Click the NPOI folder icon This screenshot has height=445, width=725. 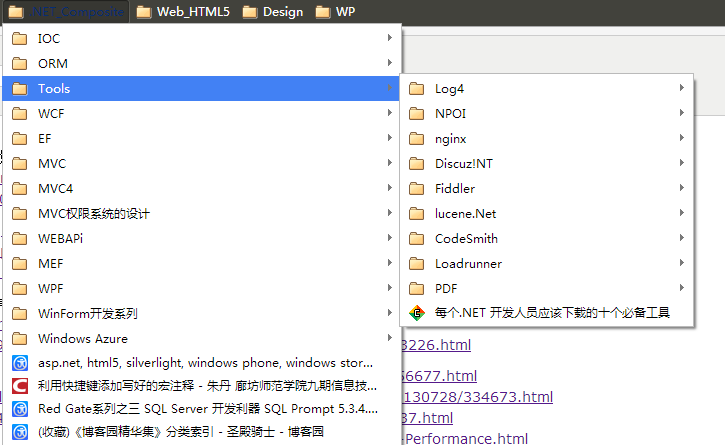pyautogui.click(x=417, y=113)
